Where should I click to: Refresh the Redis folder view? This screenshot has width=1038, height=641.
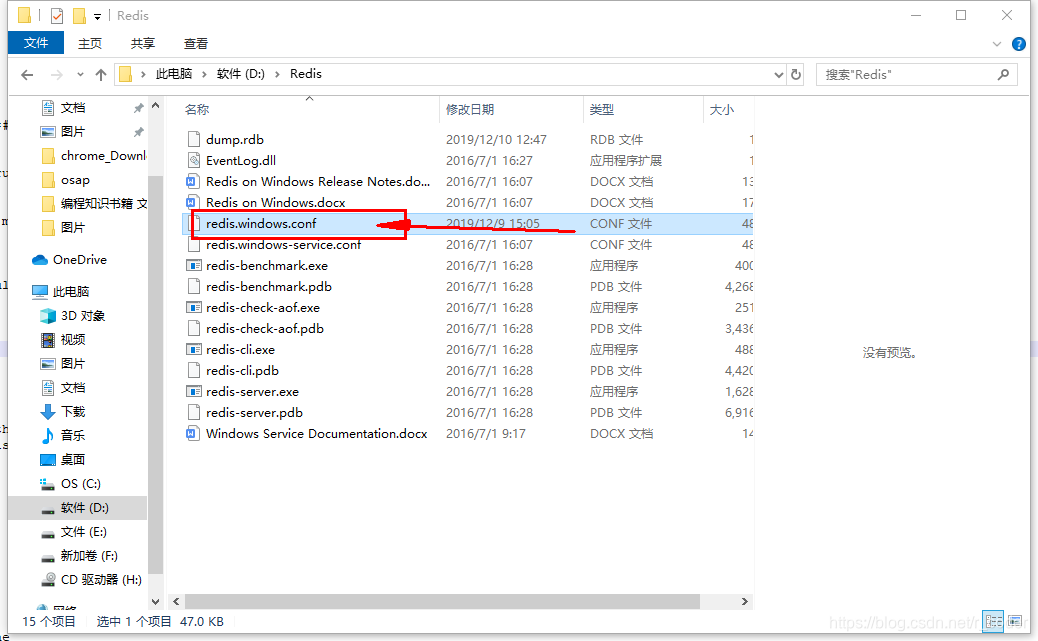point(796,74)
